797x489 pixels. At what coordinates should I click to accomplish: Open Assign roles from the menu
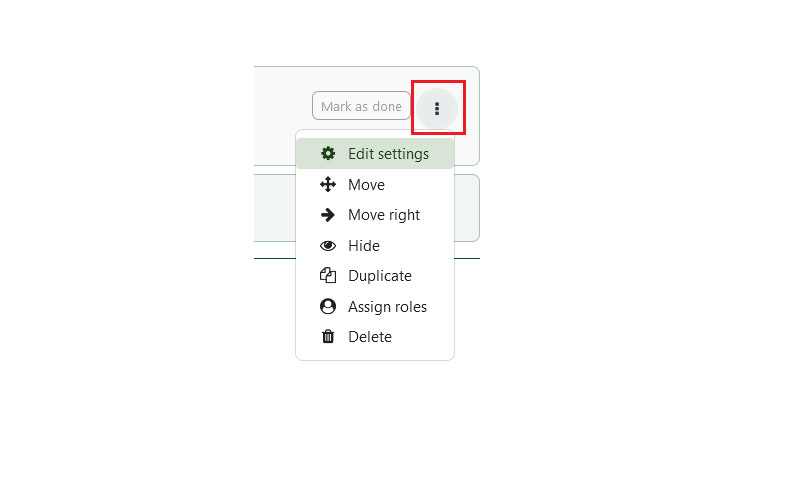pos(375,307)
